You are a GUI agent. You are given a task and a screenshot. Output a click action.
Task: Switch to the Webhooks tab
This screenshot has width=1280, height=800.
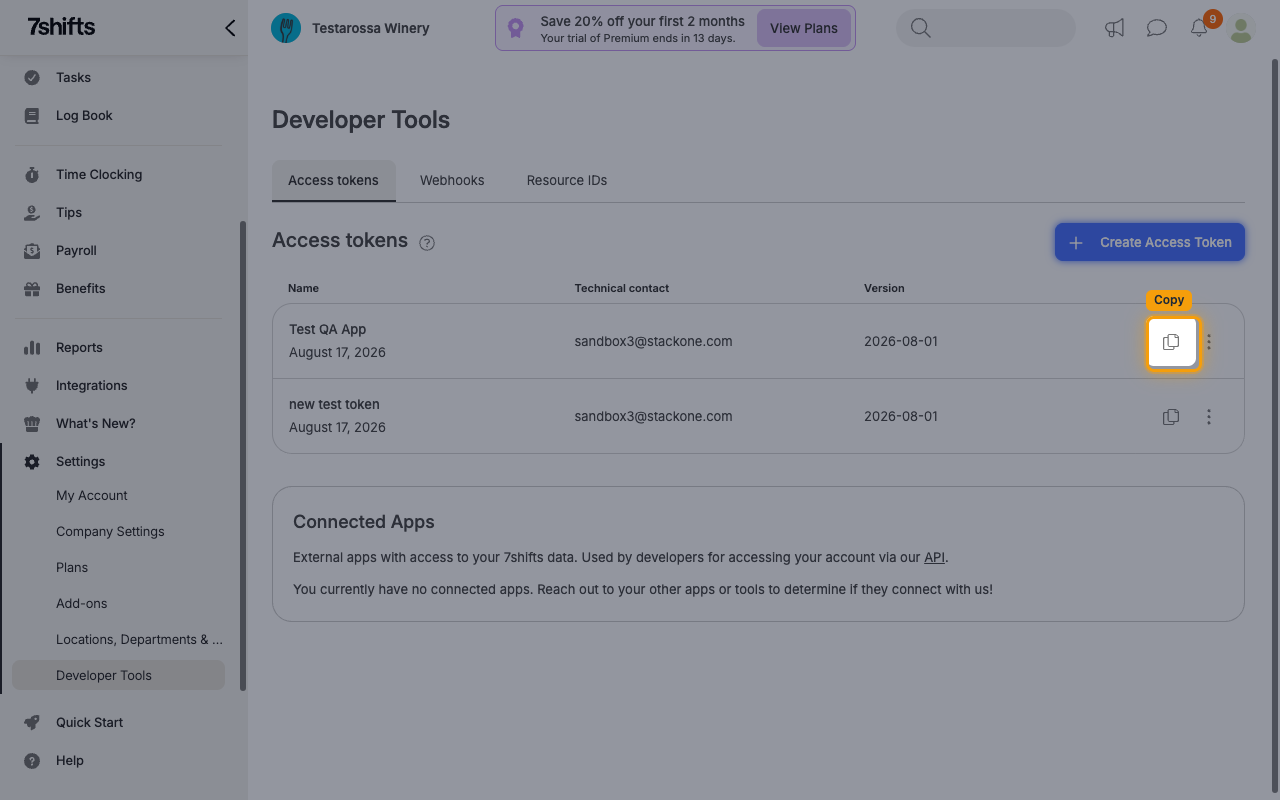tap(452, 180)
